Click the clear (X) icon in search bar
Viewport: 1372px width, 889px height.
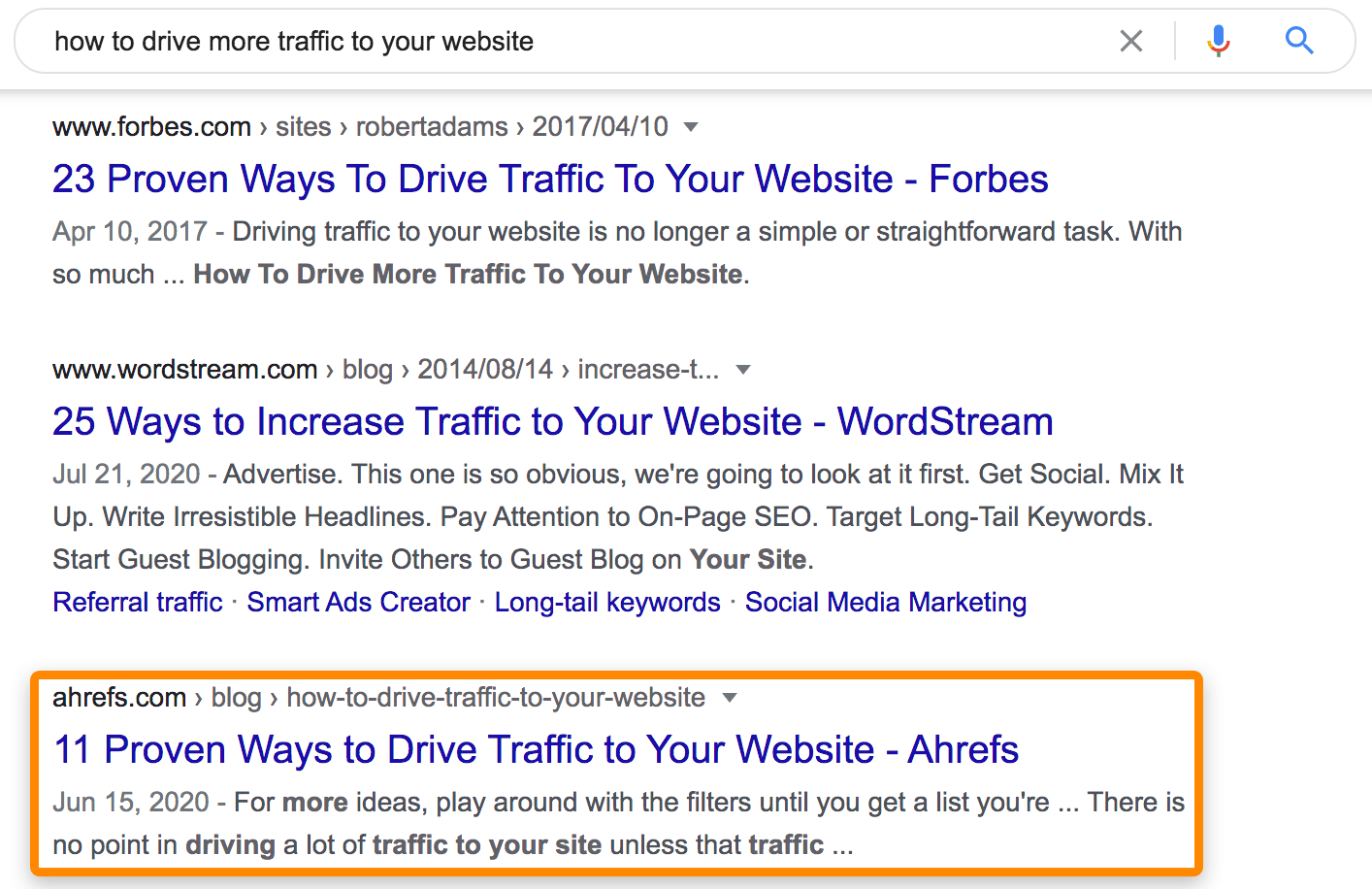tap(1131, 41)
